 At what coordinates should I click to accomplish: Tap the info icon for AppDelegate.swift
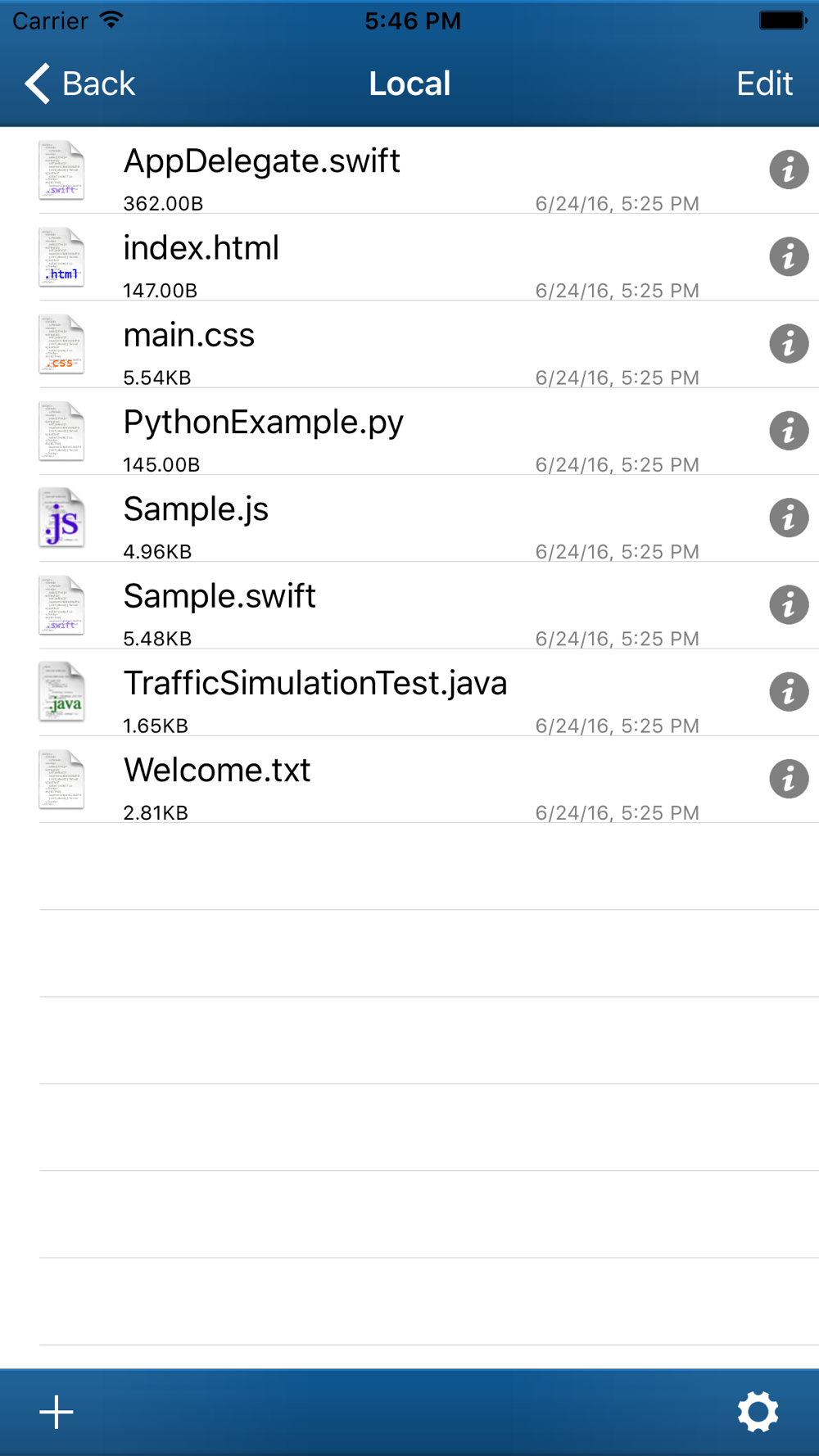click(789, 170)
